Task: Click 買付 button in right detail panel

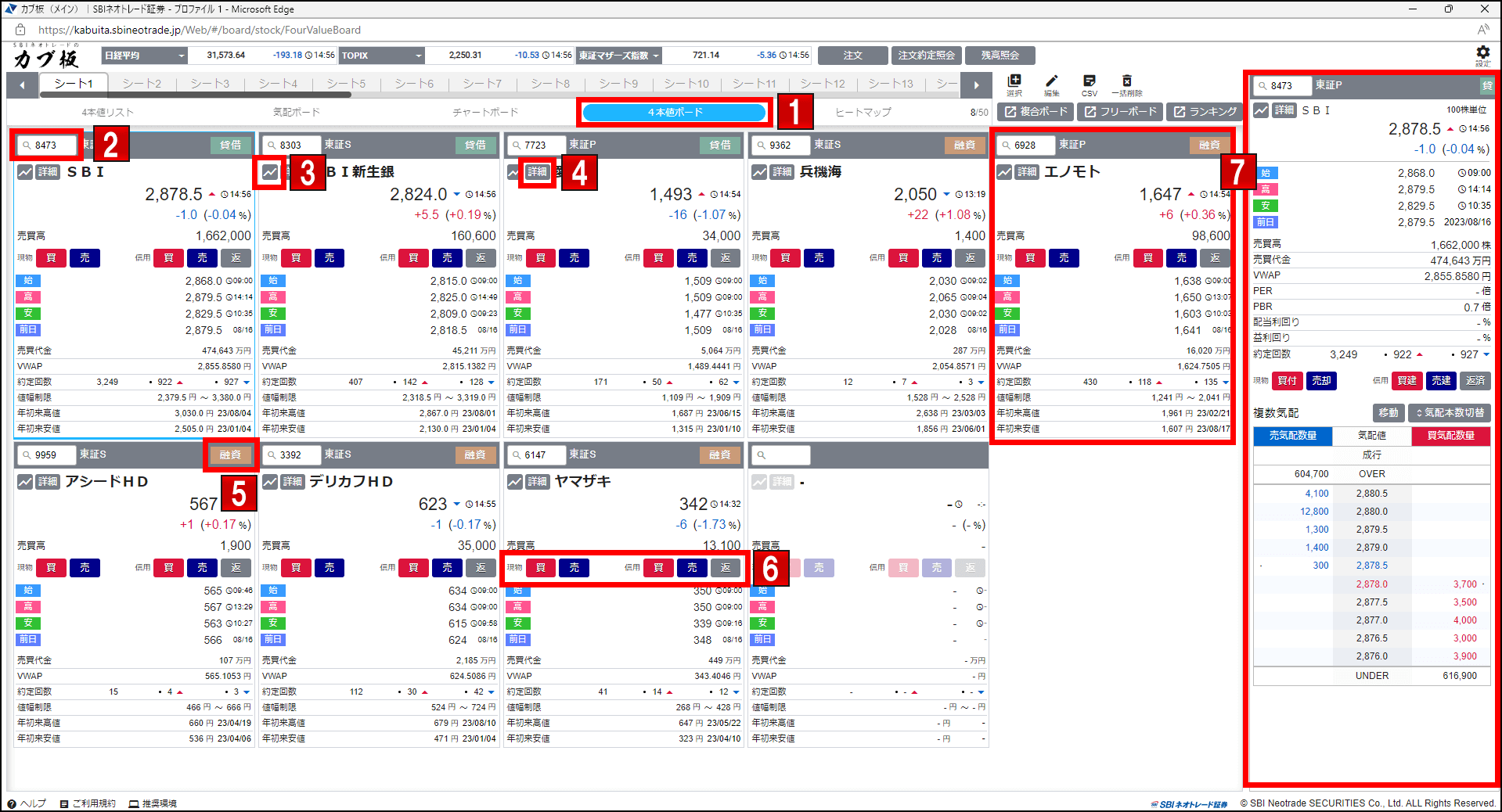Action: [x=1287, y=381]
